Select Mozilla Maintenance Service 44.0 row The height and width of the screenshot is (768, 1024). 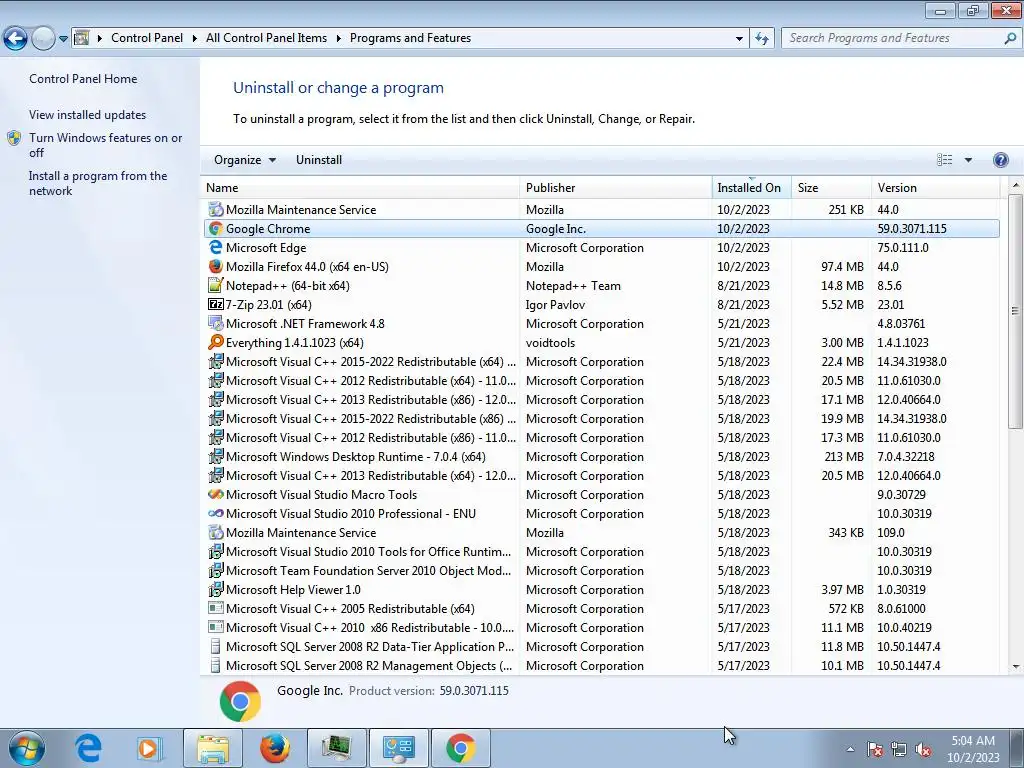[601, 210]
